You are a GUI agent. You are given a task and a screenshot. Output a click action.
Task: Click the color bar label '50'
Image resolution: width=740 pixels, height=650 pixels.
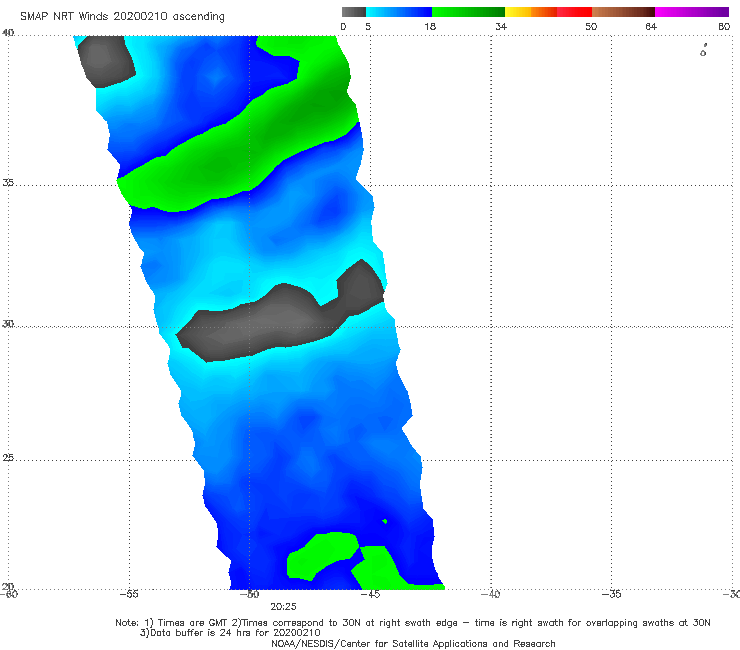click(591, 26)
